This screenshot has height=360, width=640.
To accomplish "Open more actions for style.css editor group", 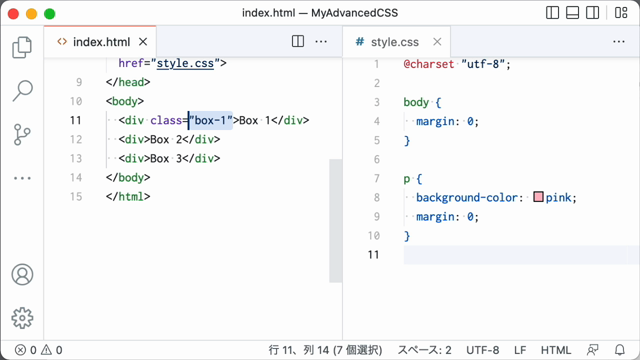I will [x=619, y=41].
